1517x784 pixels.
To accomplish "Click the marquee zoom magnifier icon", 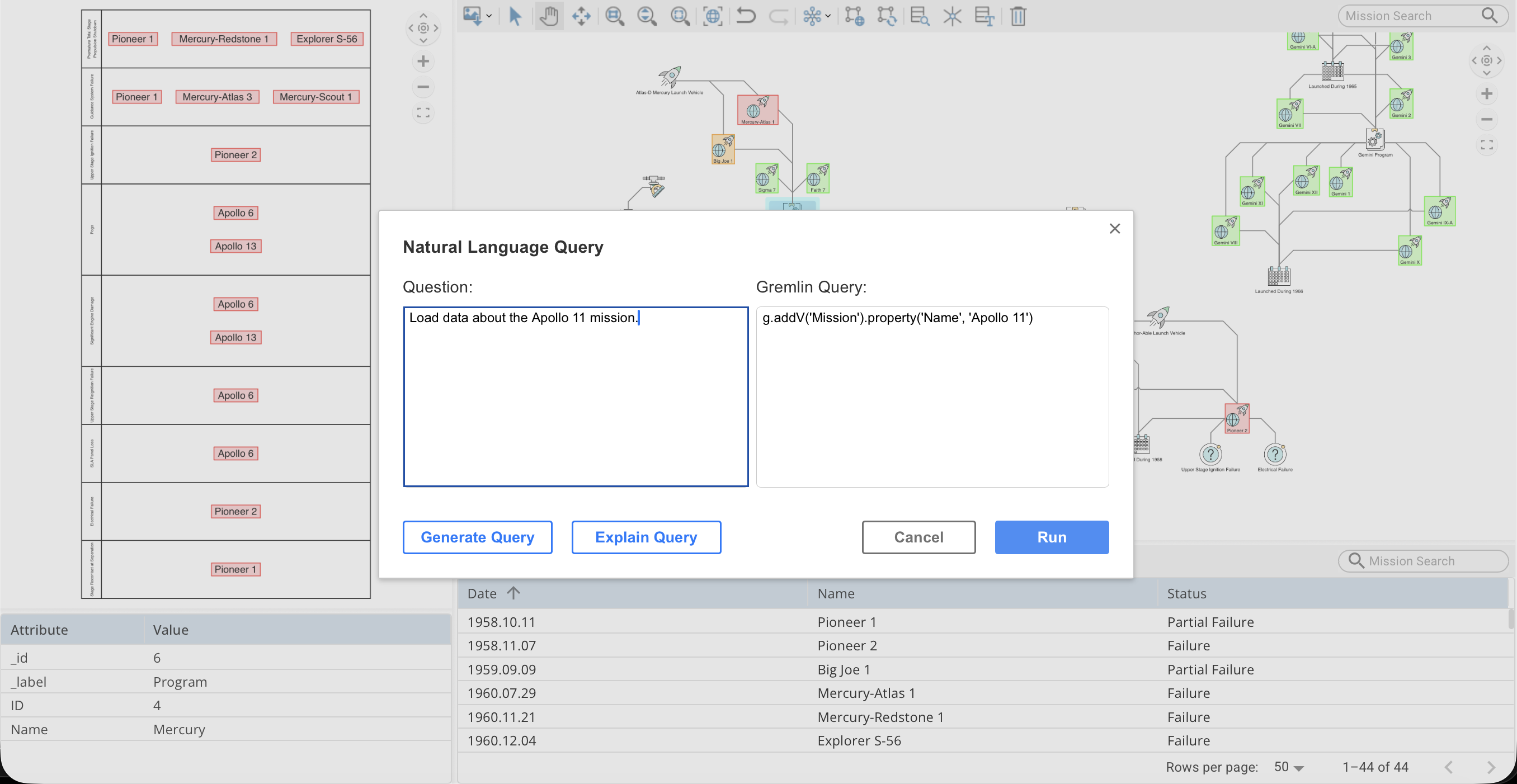I will click(x=680, y=16).
